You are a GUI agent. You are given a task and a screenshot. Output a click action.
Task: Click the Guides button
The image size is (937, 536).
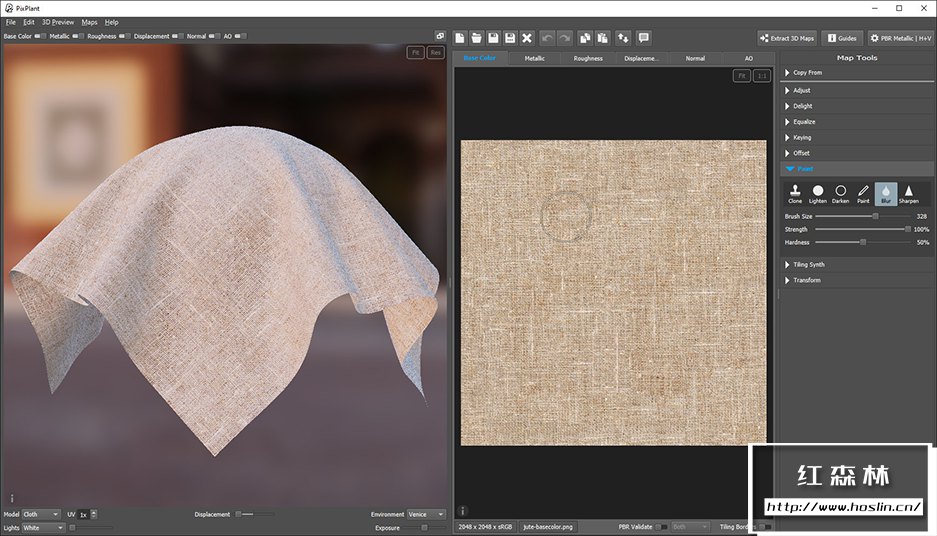842,38
